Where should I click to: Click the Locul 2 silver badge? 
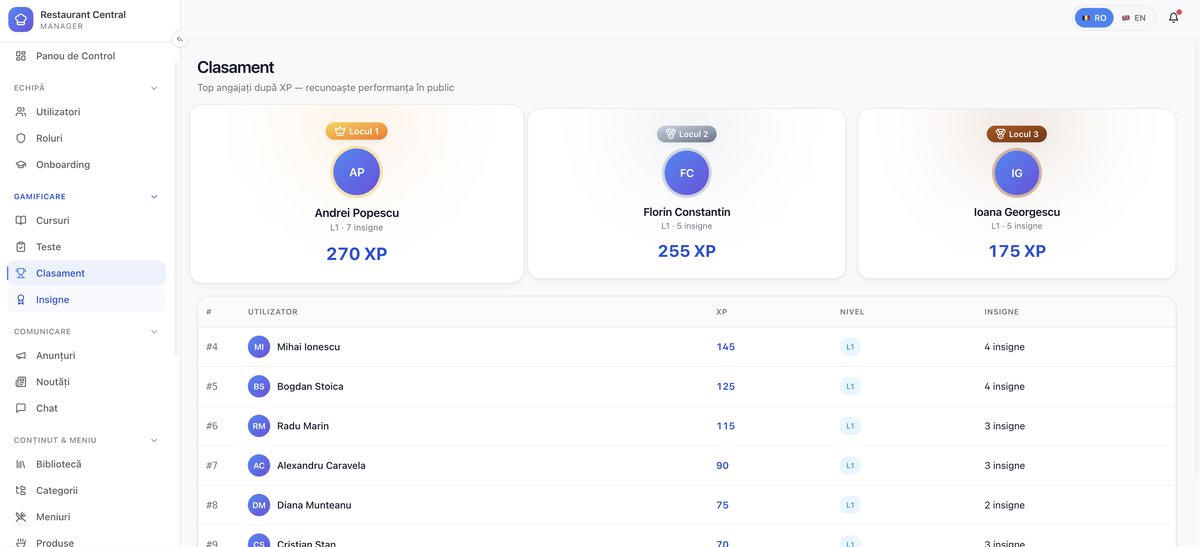[687, 134]
